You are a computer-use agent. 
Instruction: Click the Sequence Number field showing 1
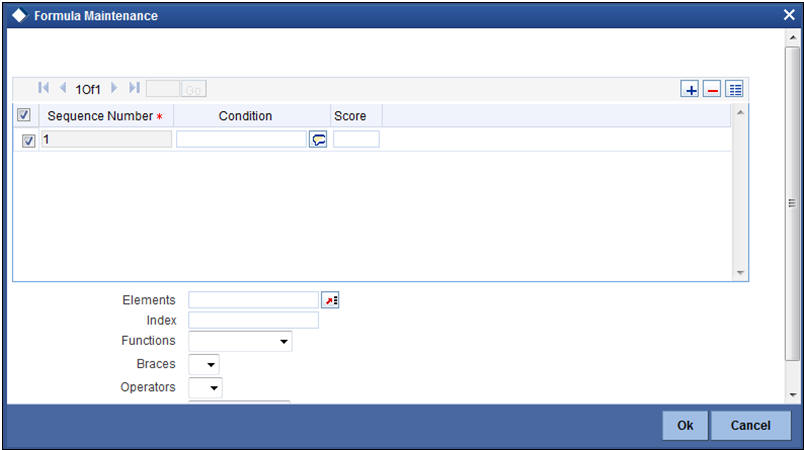point(106,139)
